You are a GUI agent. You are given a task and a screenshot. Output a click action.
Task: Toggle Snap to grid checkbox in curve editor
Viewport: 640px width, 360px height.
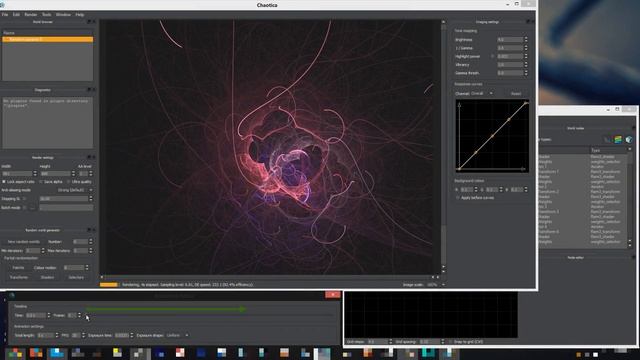[450, 342]
